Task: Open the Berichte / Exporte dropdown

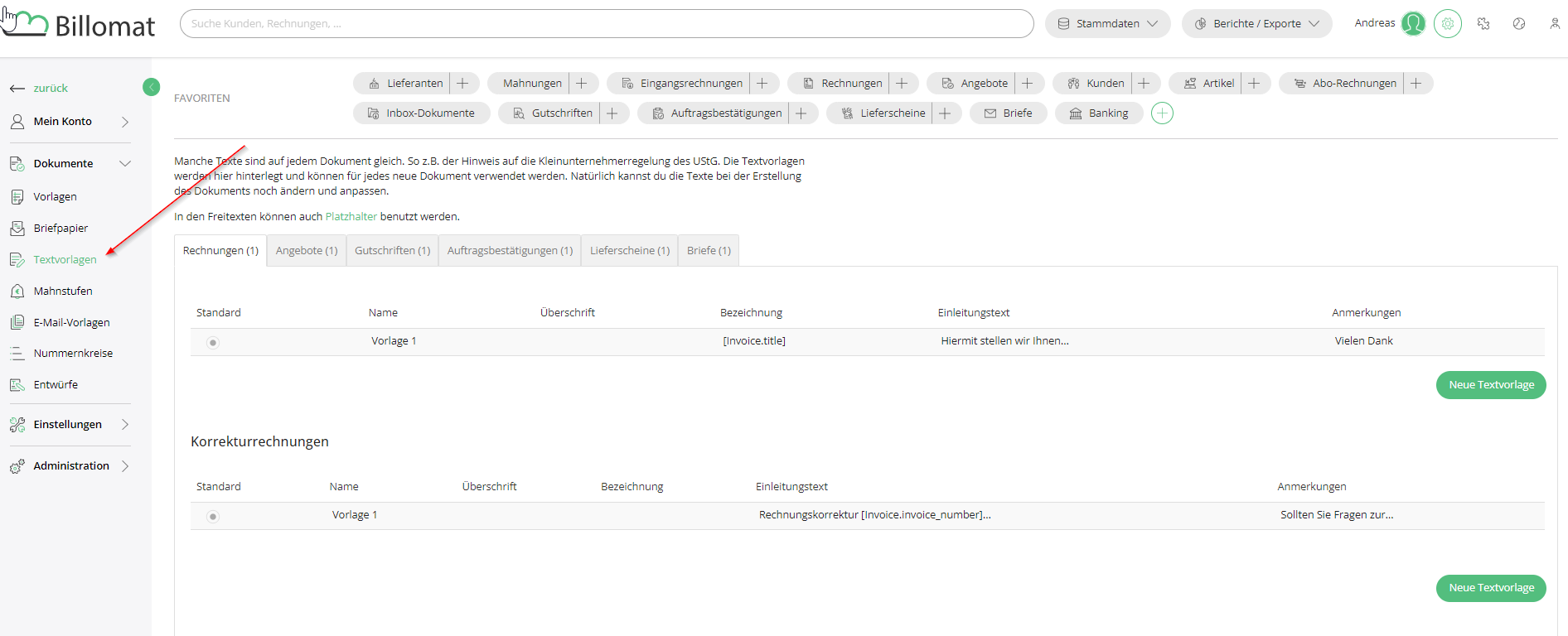Action: (1256, 24)
